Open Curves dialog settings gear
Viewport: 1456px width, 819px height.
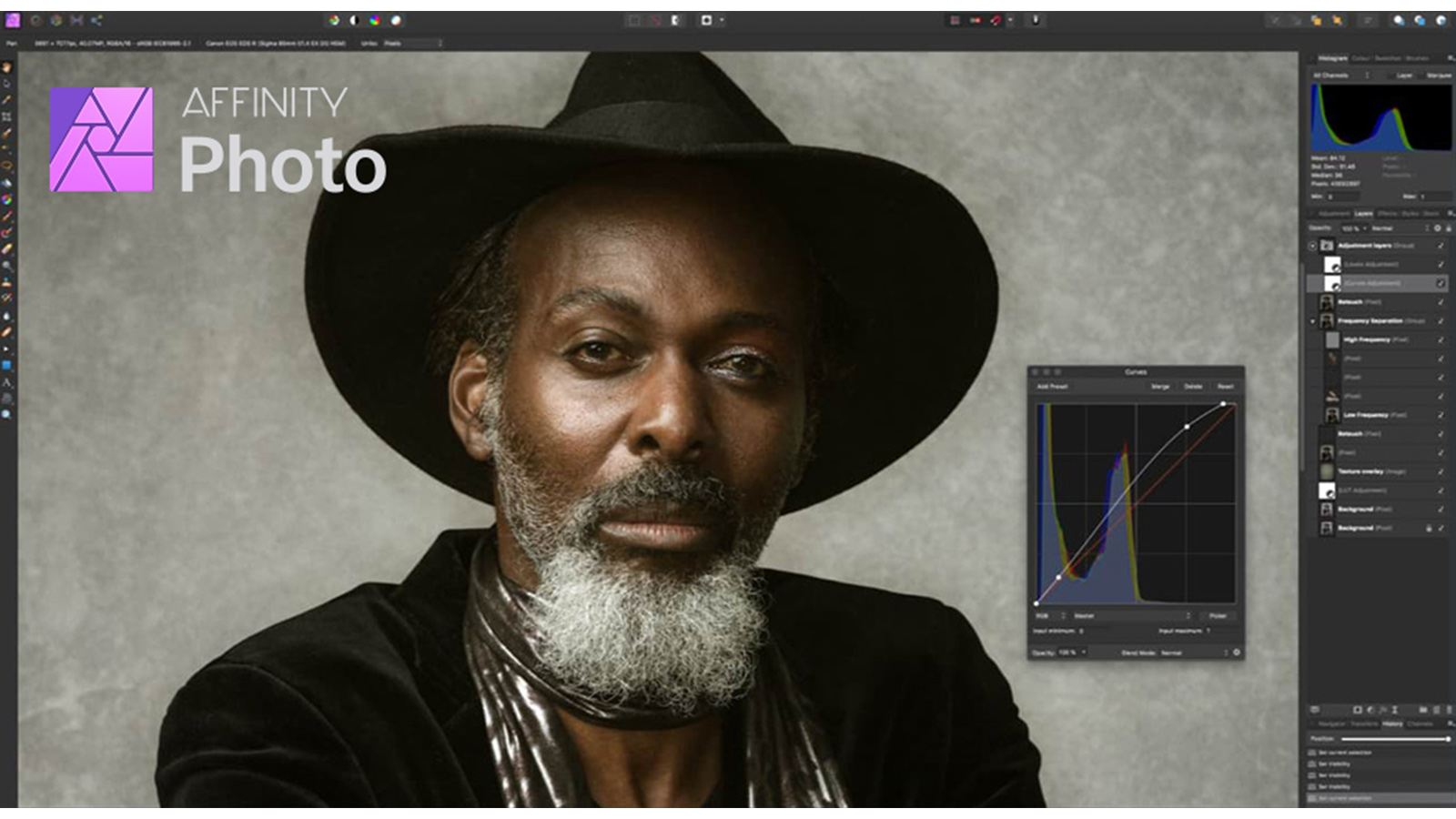(x=1236, y=652)
